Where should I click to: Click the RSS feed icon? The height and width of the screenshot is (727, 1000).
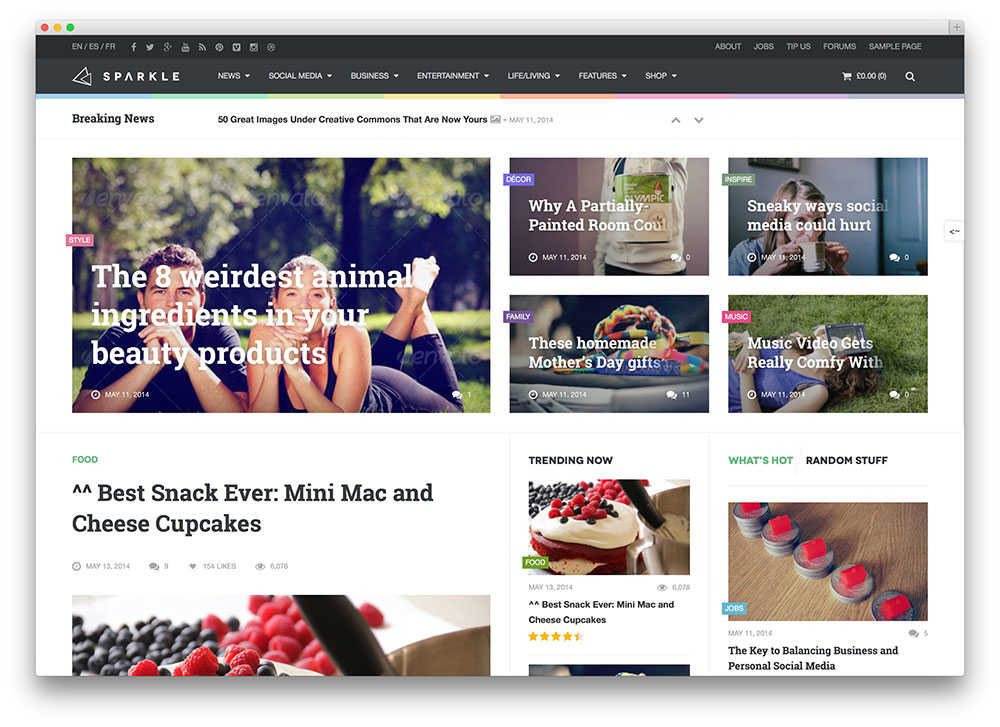pos(202,47)
